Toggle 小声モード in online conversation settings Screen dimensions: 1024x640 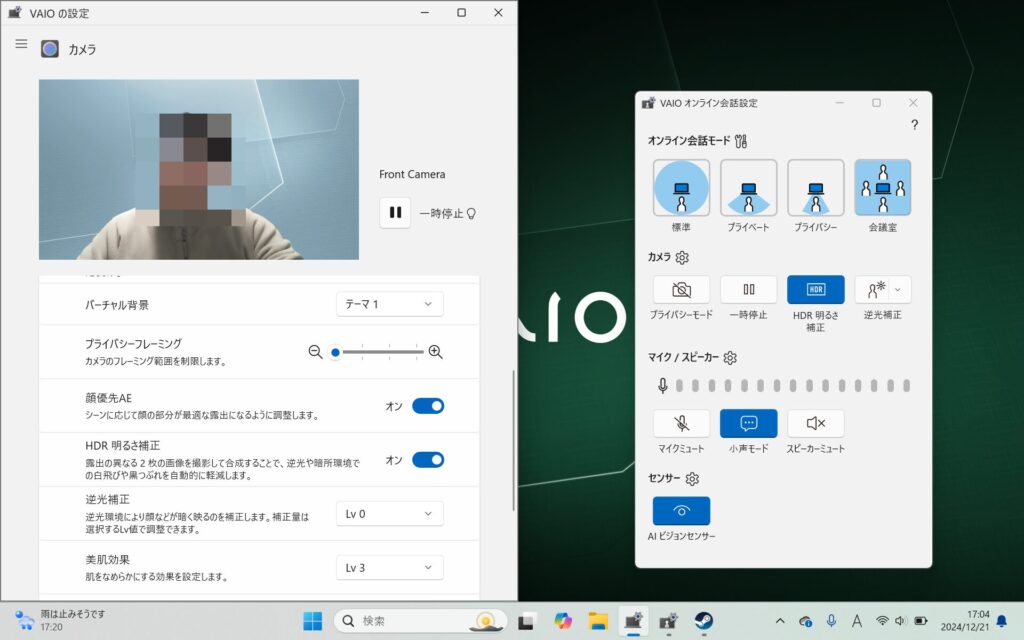coord(748,423)
